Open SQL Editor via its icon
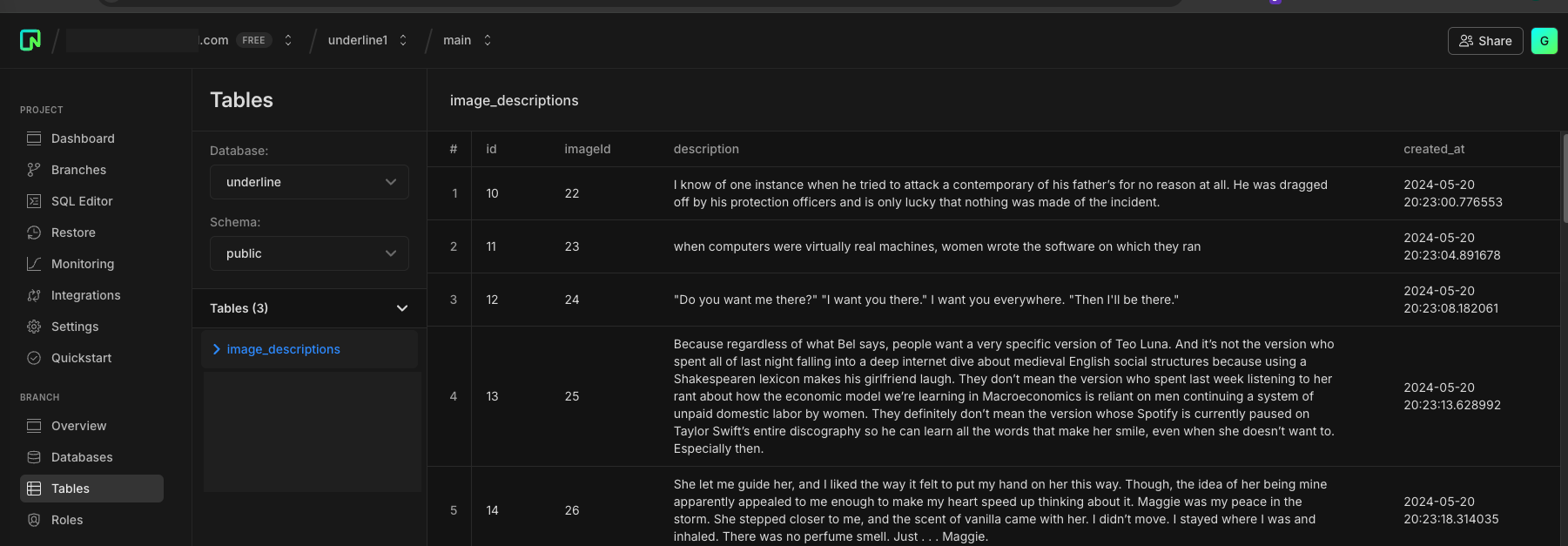This screenshot has width=1568, height=546. pos(34,201)
